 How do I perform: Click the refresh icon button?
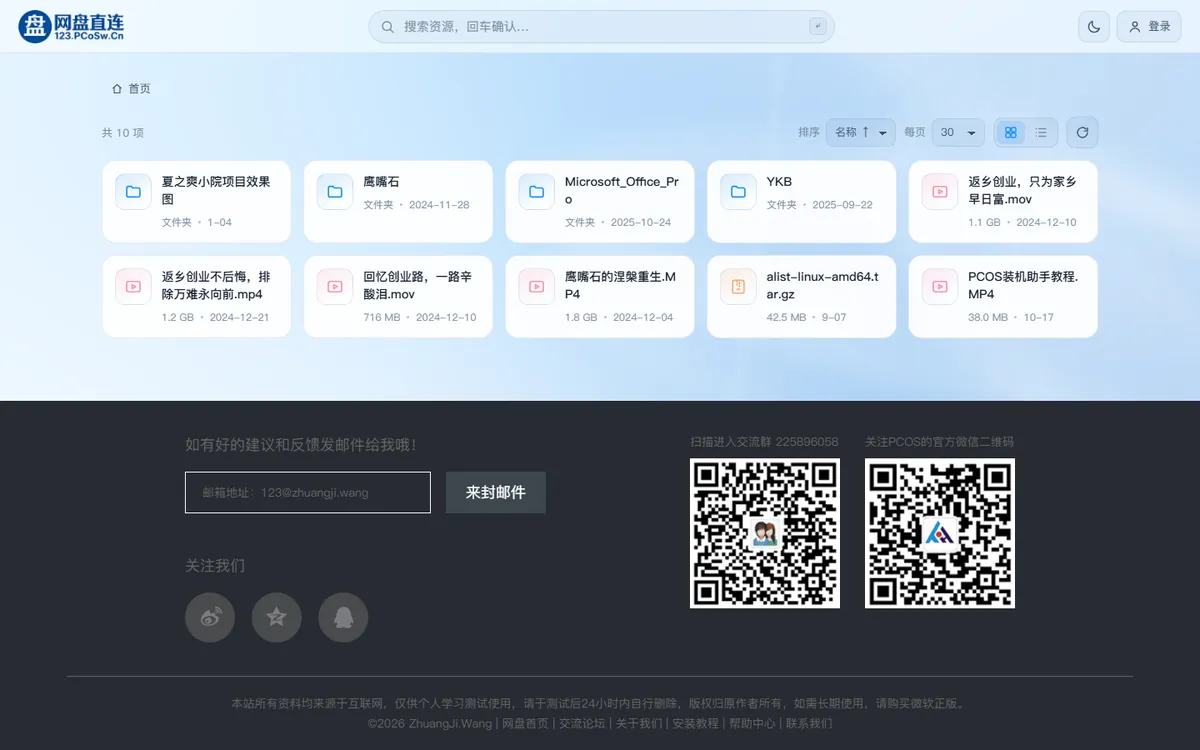pos(1082,132)
